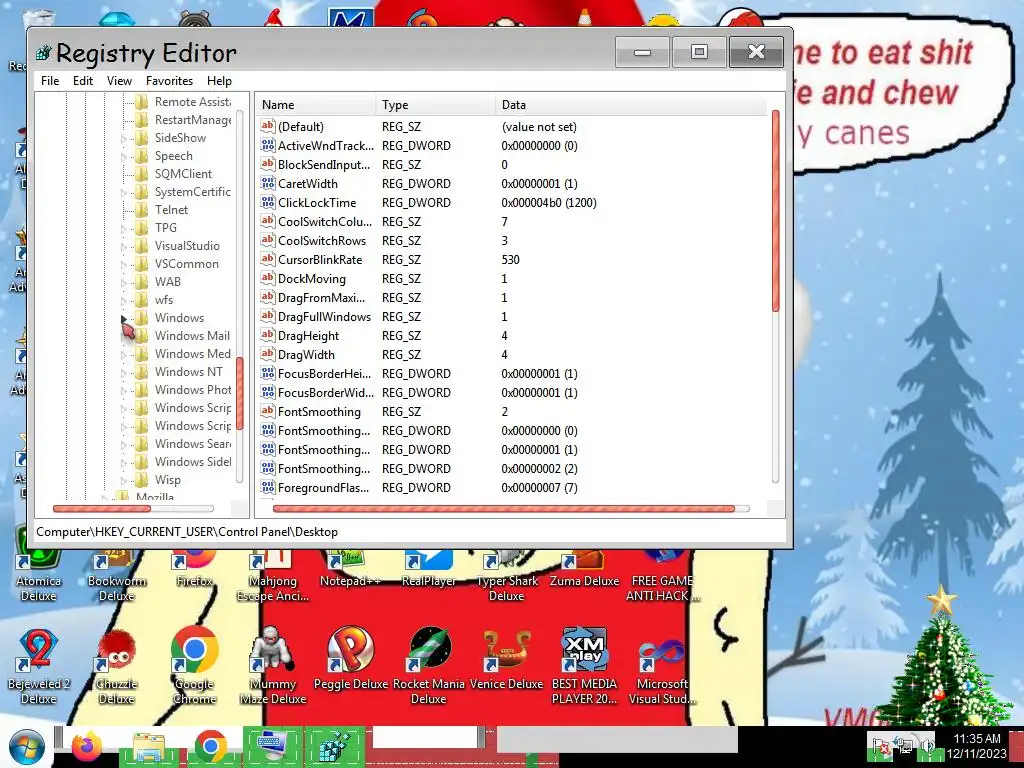1024x768 pixels.
Task: Click the folder icon of the Speech key
Action: coord(141,155)
